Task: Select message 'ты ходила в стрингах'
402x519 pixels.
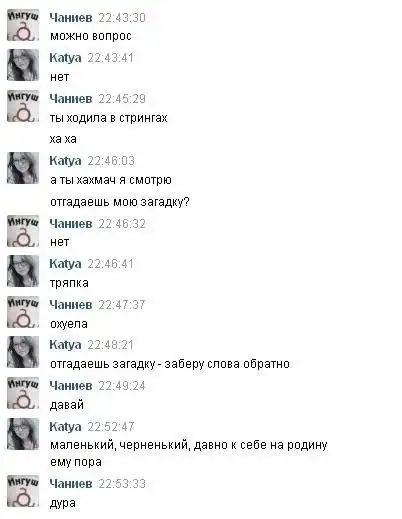Action: point(108,118)
